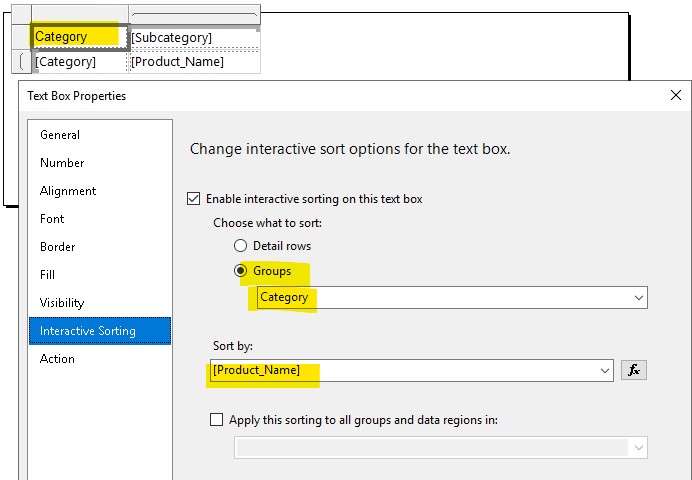Select the Groups radio button
The height and width of the screenshot is (480, 692).
tap(240, 271)
